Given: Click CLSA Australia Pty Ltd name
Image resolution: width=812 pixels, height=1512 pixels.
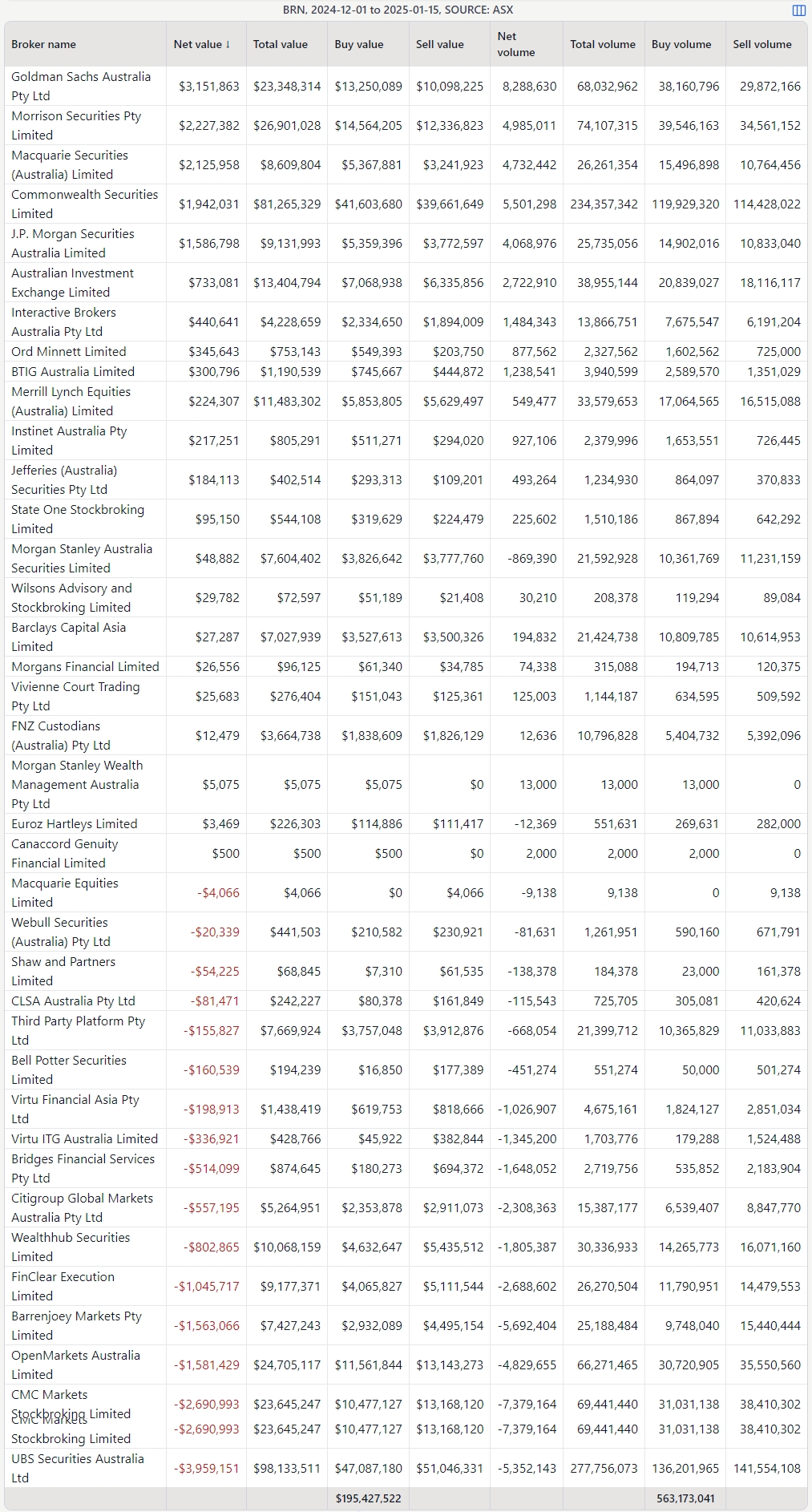Looking at the screenshot, I should pos(73,1001).
